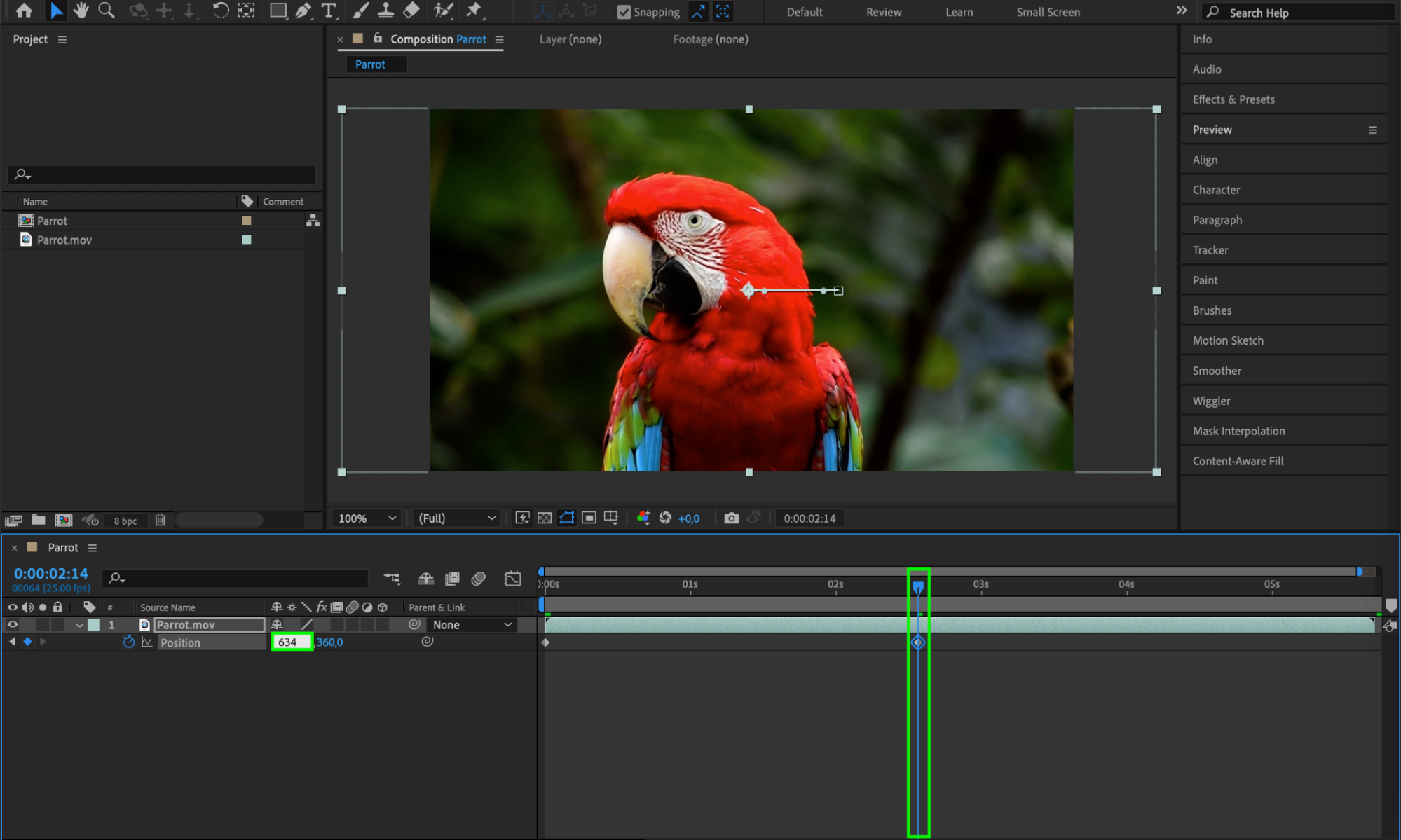Select the Pen tool
The height and width of the screenshot is (840, 1401).
click(x=303, y=11)
